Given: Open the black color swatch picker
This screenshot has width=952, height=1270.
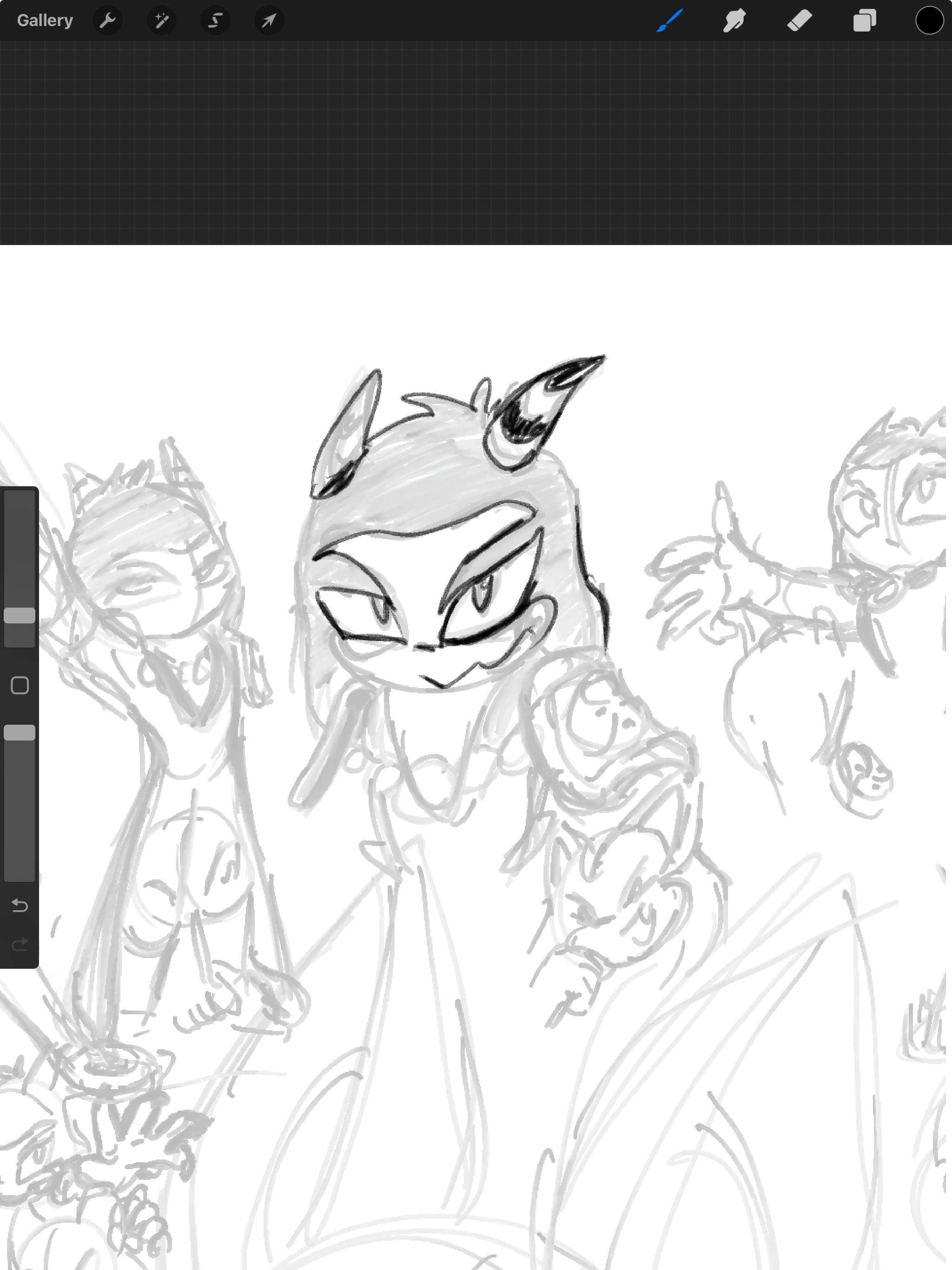Looking at the screenshot, I should click(x=929, y=20).
